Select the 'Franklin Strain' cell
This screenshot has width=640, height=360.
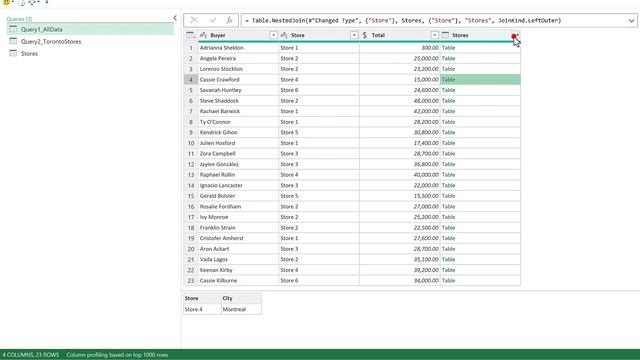pyautogui.click(x=238, y=228)
